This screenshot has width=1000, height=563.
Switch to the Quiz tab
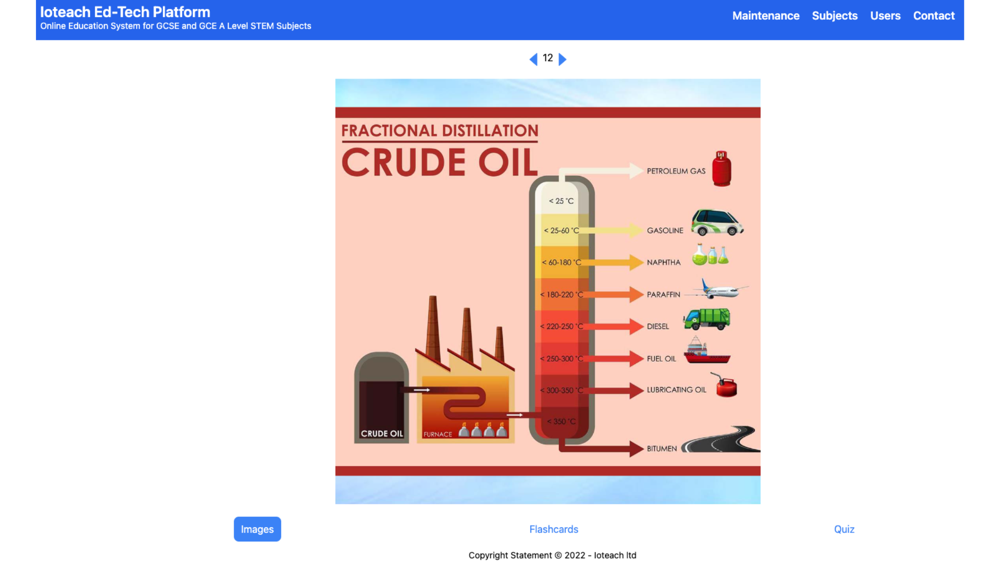tap(844, 529)
